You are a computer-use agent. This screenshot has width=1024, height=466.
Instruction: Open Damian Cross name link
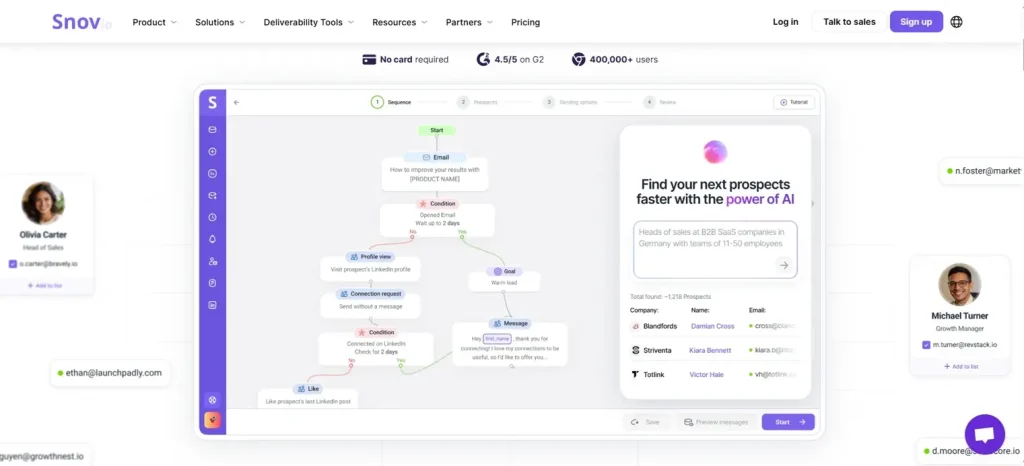[x=712, y=326]
